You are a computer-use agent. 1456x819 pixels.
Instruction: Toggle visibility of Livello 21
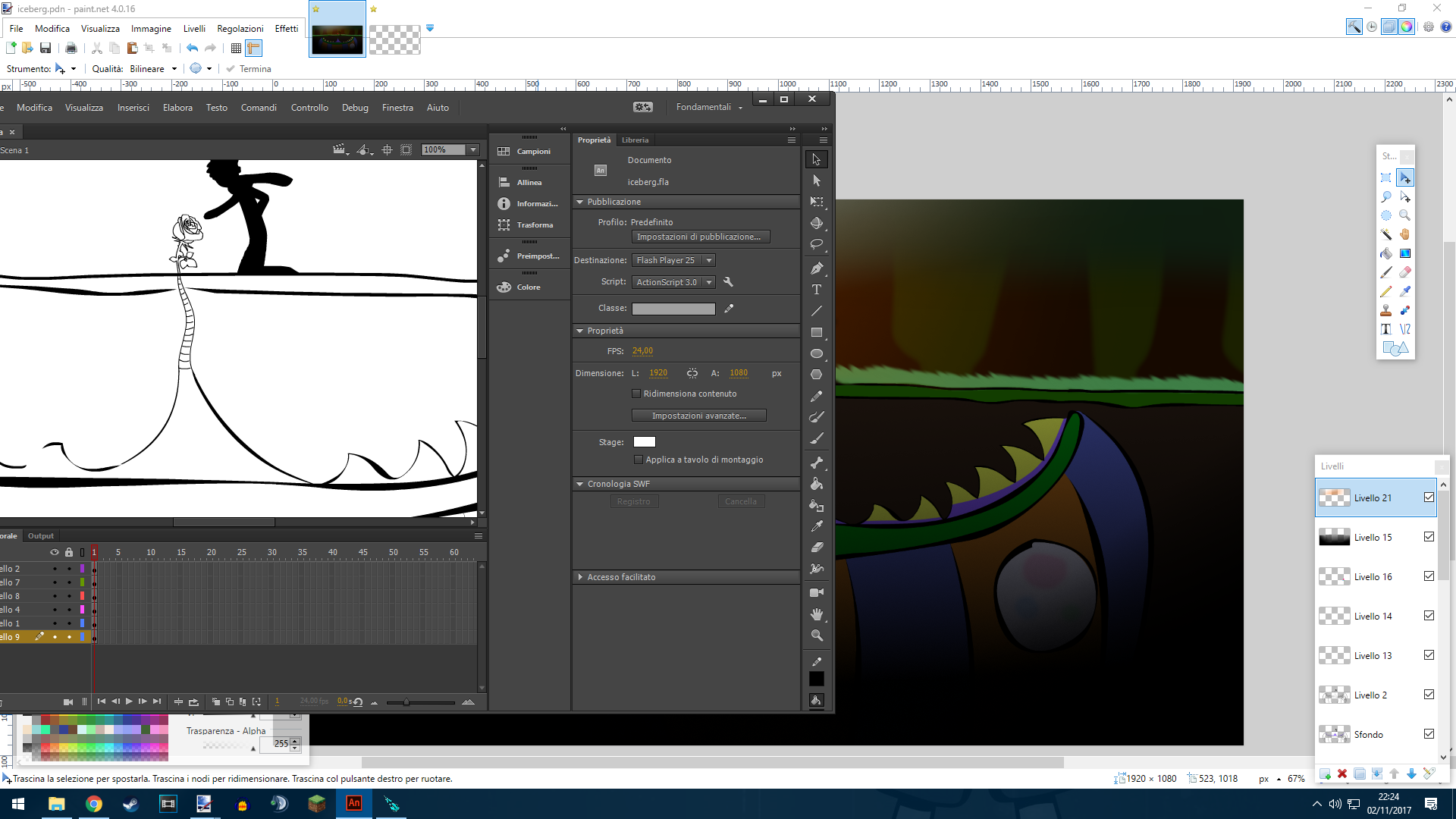point(1429,497)
